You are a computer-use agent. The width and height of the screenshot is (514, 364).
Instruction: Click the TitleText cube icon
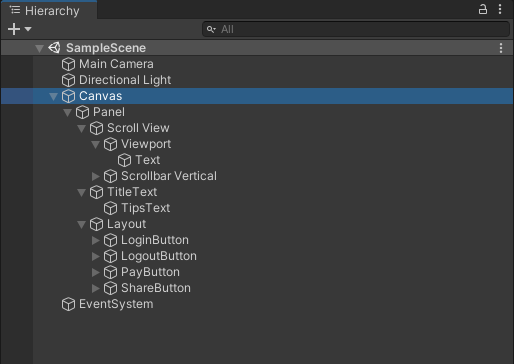pos(96,192)
